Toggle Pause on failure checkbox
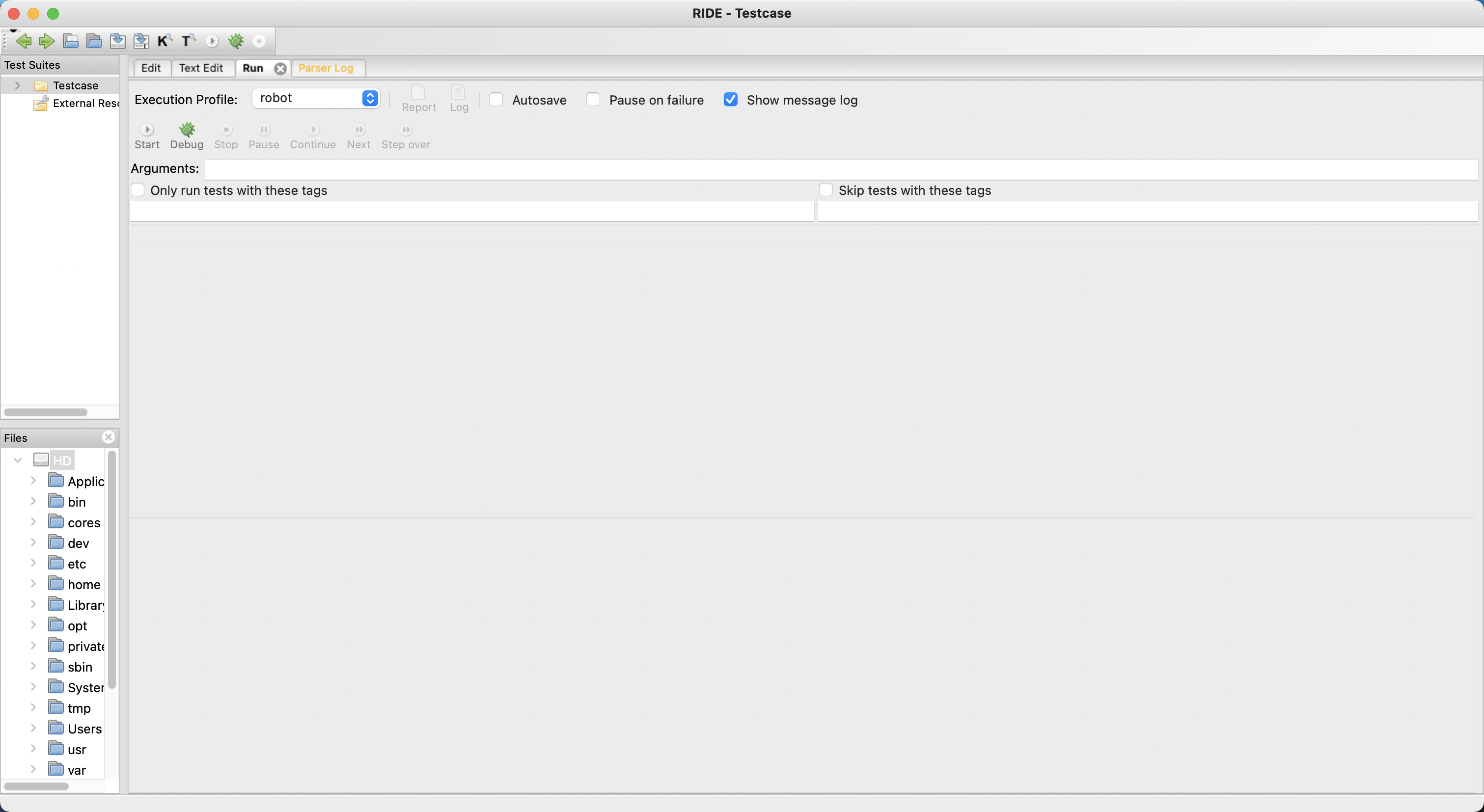The width and height of the screenshot is (1484, 812). pos(593,100)
